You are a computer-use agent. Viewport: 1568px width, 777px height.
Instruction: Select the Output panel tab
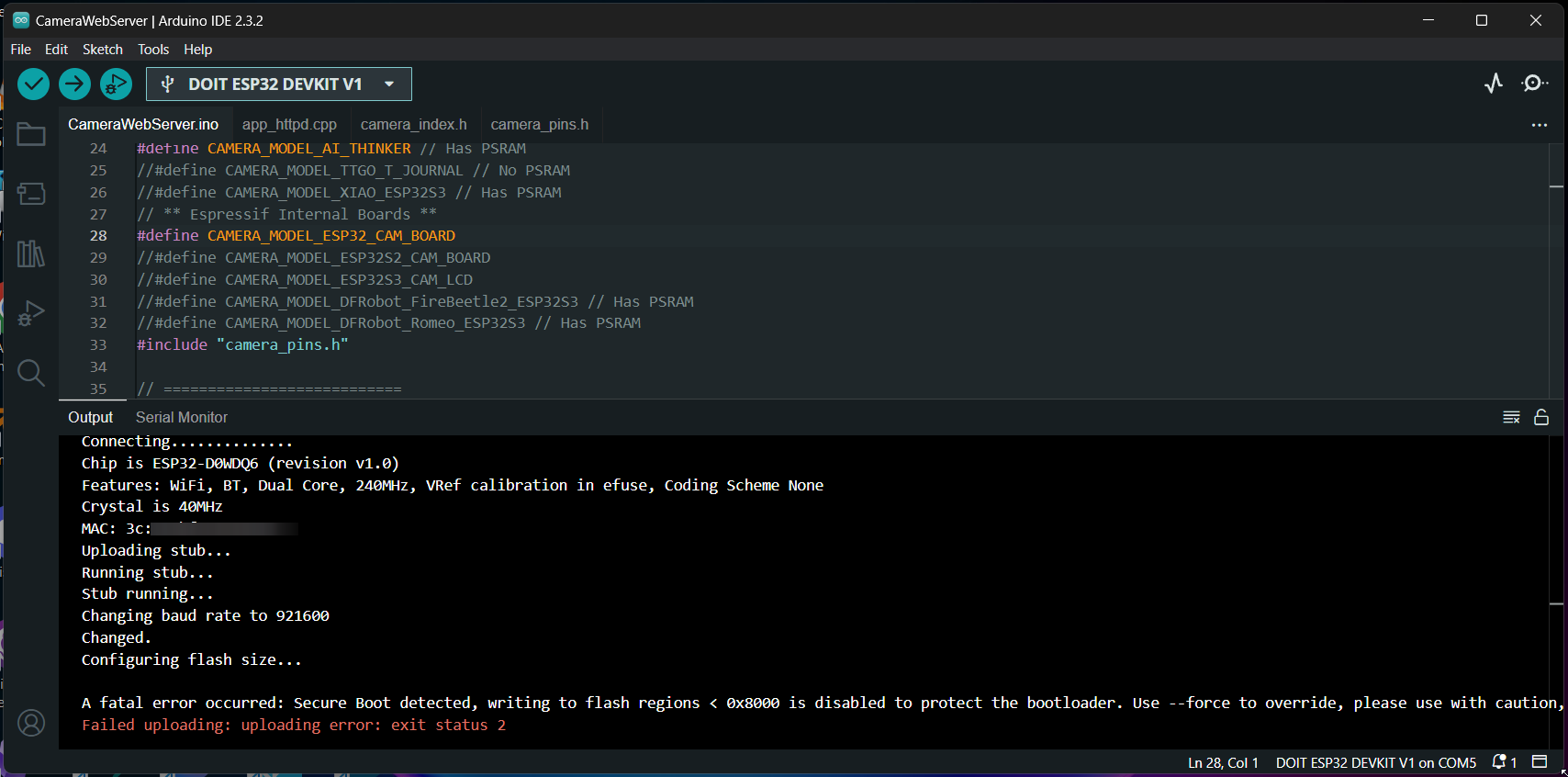[91, 417]
